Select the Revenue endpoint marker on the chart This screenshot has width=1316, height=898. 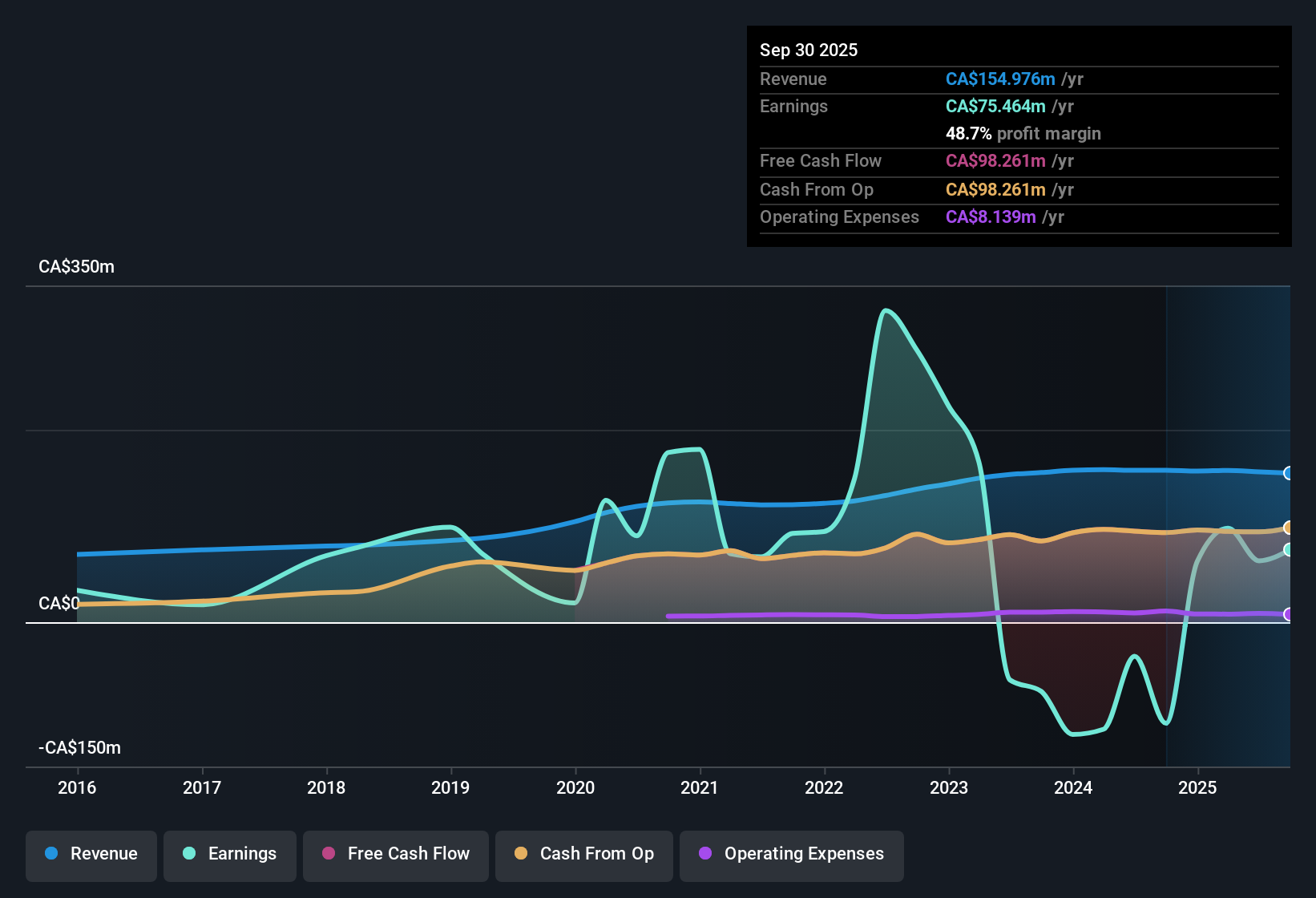[x=1289, y=473]
